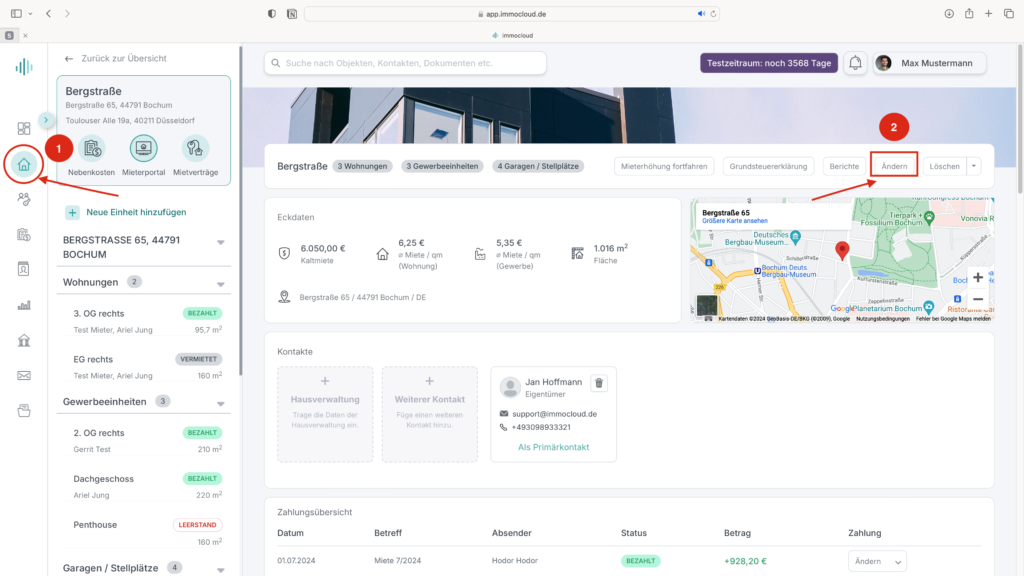Open Größere Karte ansehen link
This screenshot has width=1024, height=576.
click(735, 221)
